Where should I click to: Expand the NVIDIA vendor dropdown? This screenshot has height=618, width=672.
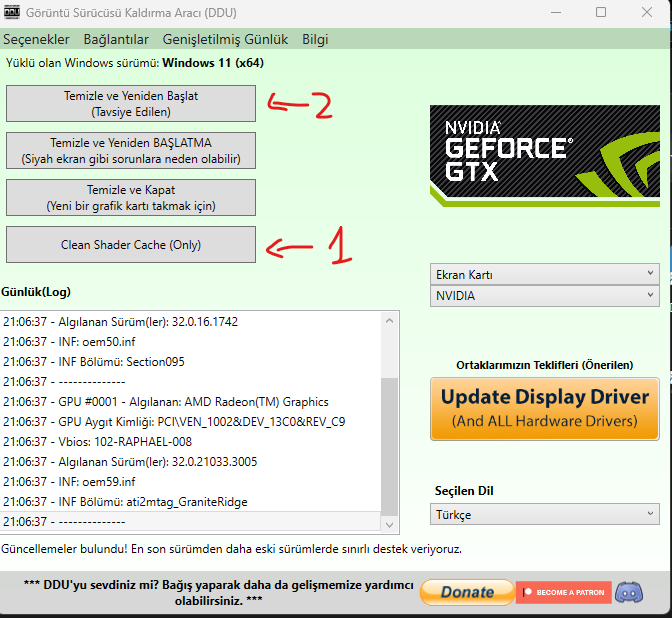point(545,296)
